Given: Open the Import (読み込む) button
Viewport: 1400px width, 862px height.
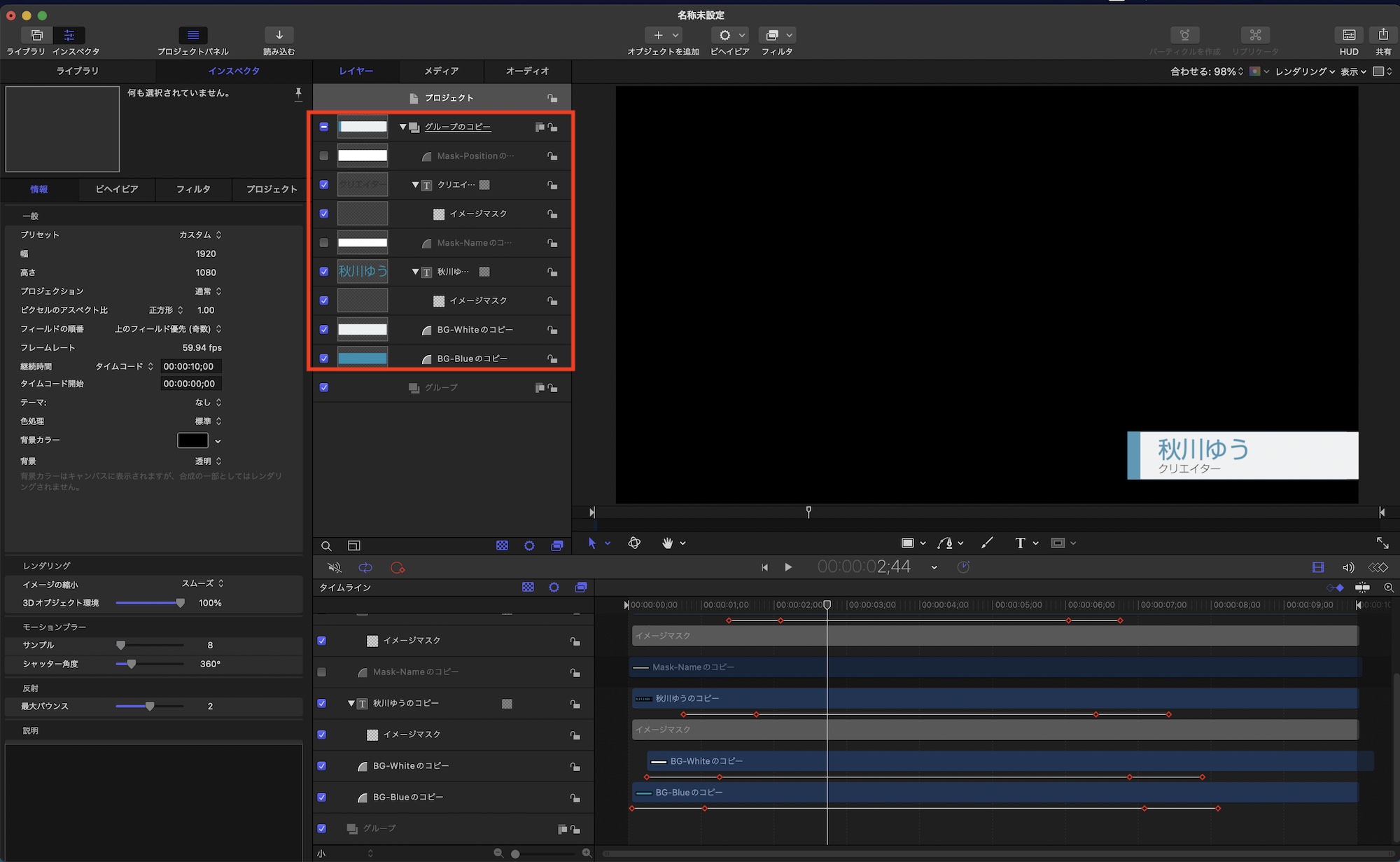Looking at the screenshot, I should [x=279, y=35].
